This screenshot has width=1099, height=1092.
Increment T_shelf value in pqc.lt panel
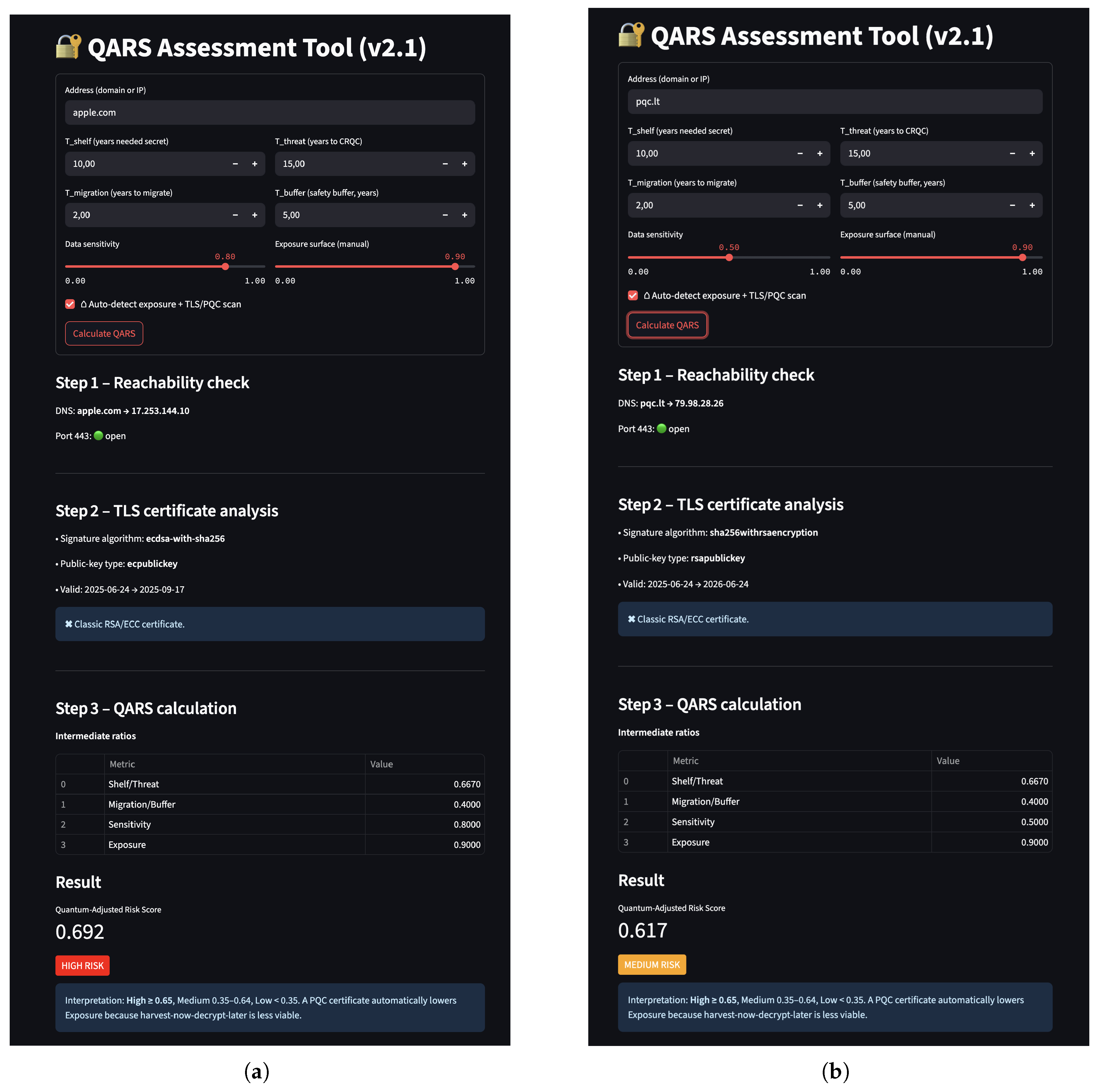(x=819, y=154)
